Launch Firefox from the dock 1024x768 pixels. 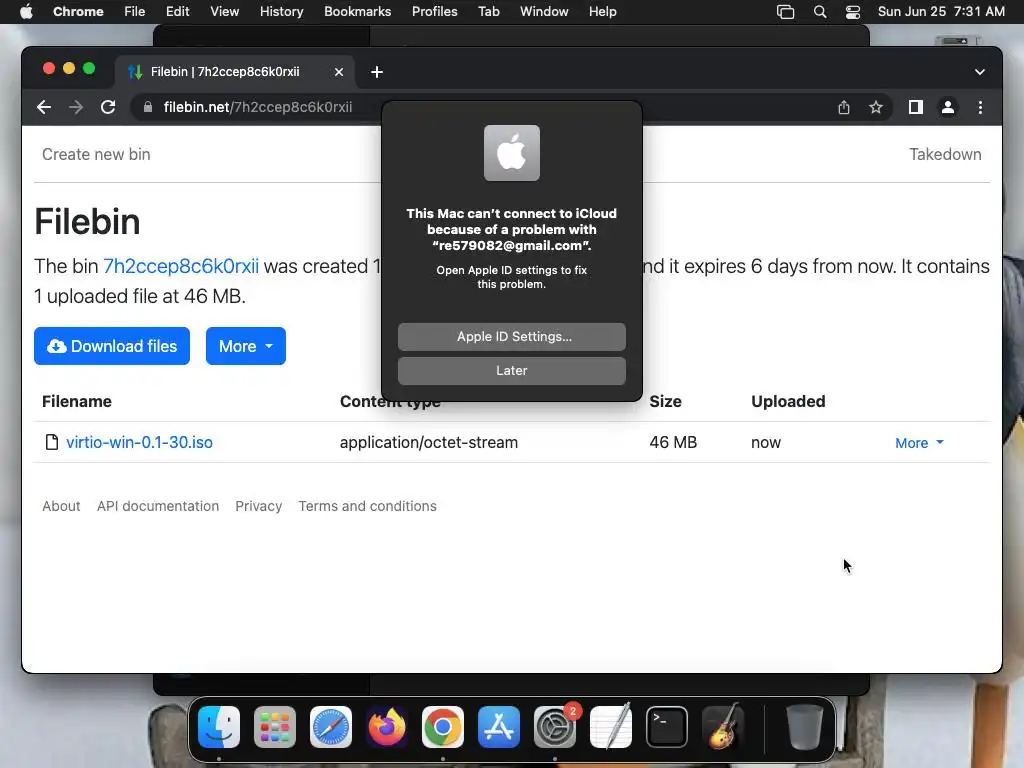point(387,726)
